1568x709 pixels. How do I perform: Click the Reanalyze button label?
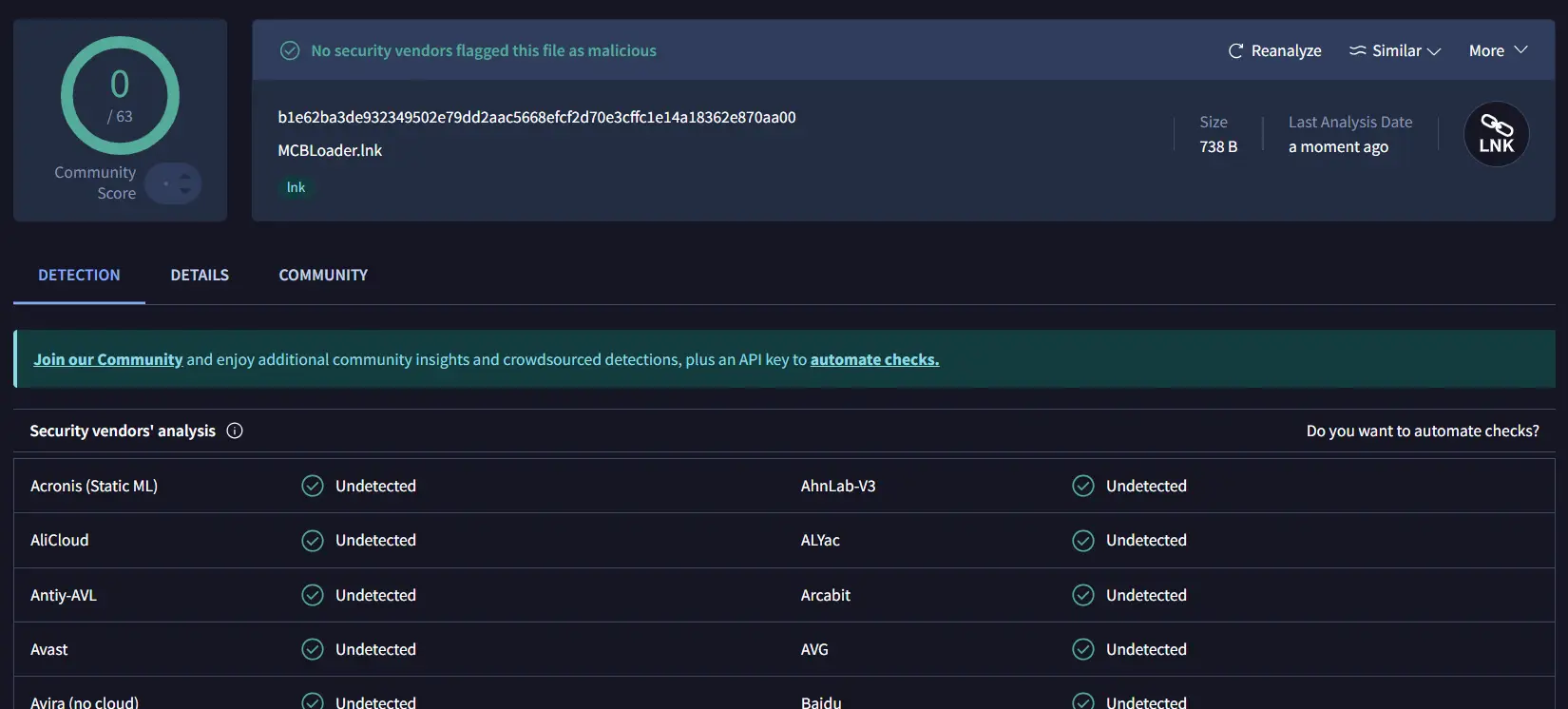1286,51
